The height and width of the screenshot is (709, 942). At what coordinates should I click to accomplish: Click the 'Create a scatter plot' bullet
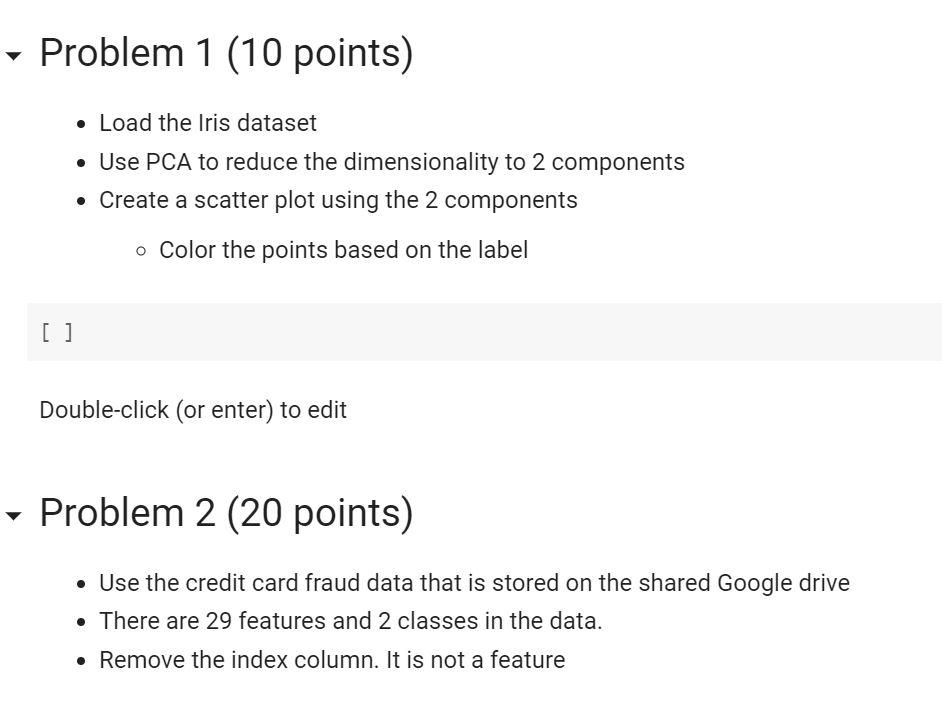pos(338,200)
